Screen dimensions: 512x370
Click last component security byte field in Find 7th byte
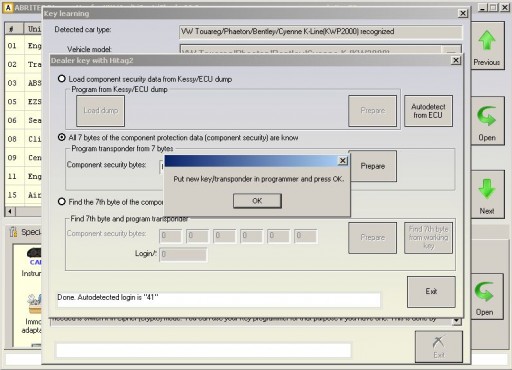click(x=306, y=236)
